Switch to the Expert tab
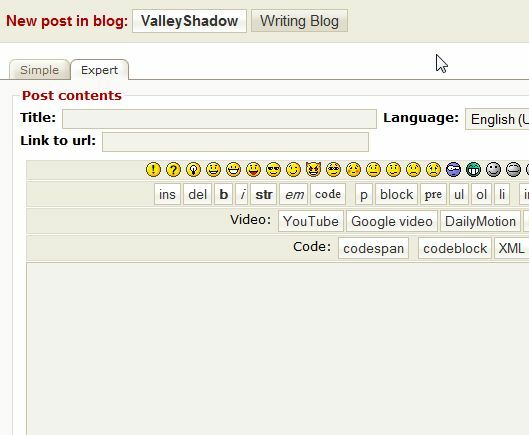The image size is (529, 435). 100,70
